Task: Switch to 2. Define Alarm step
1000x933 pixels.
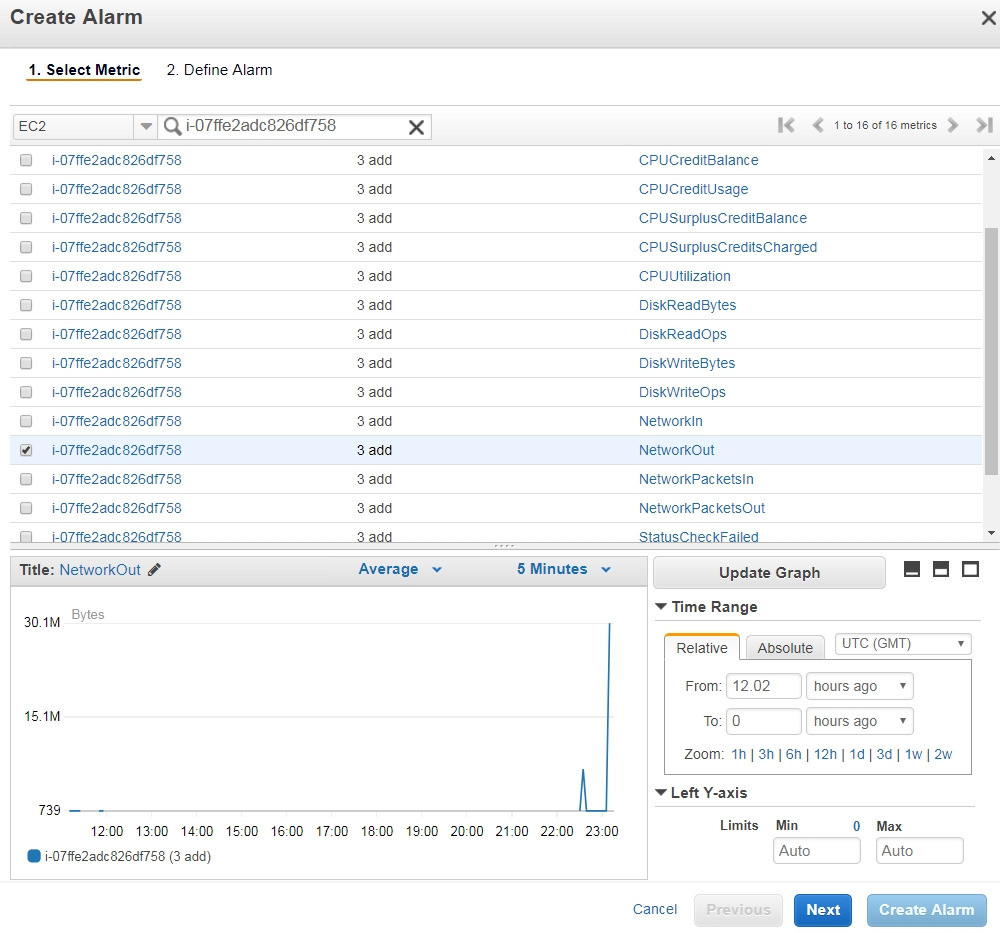Action: tap(219, 70)
